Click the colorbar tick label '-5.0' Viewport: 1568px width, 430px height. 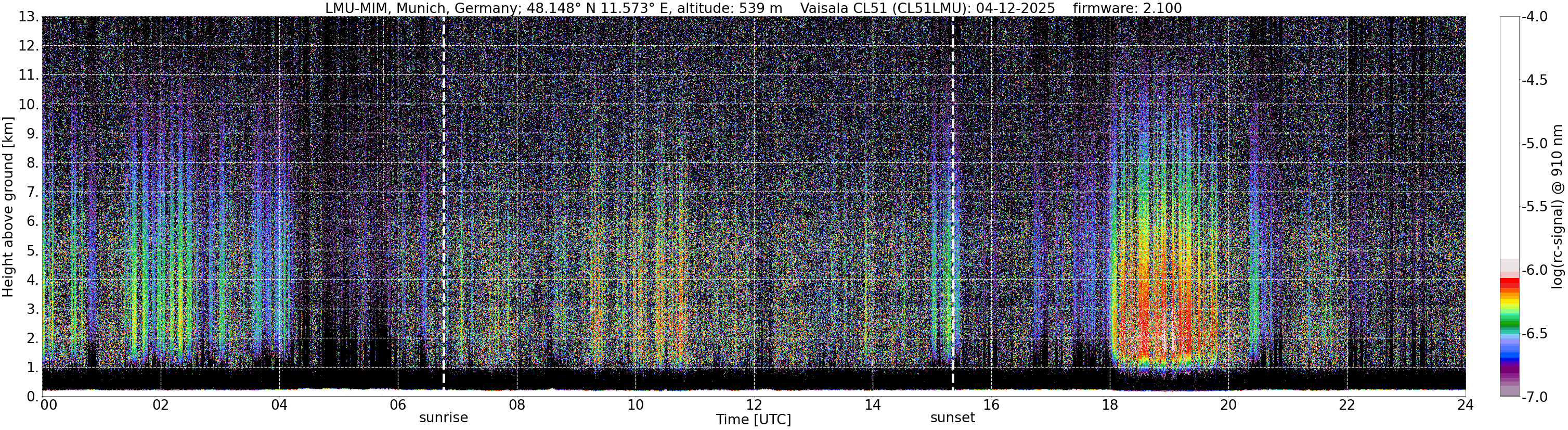coord(1535,144)
